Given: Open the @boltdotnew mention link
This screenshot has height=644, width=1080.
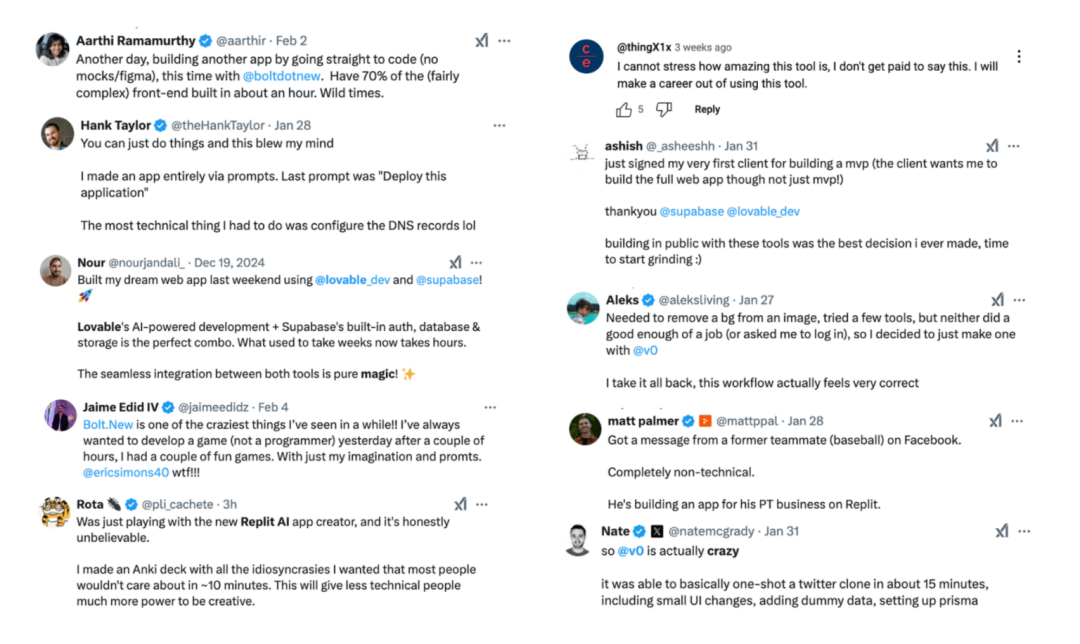Looking at the screenshot, I should click(x=282, y=76).
